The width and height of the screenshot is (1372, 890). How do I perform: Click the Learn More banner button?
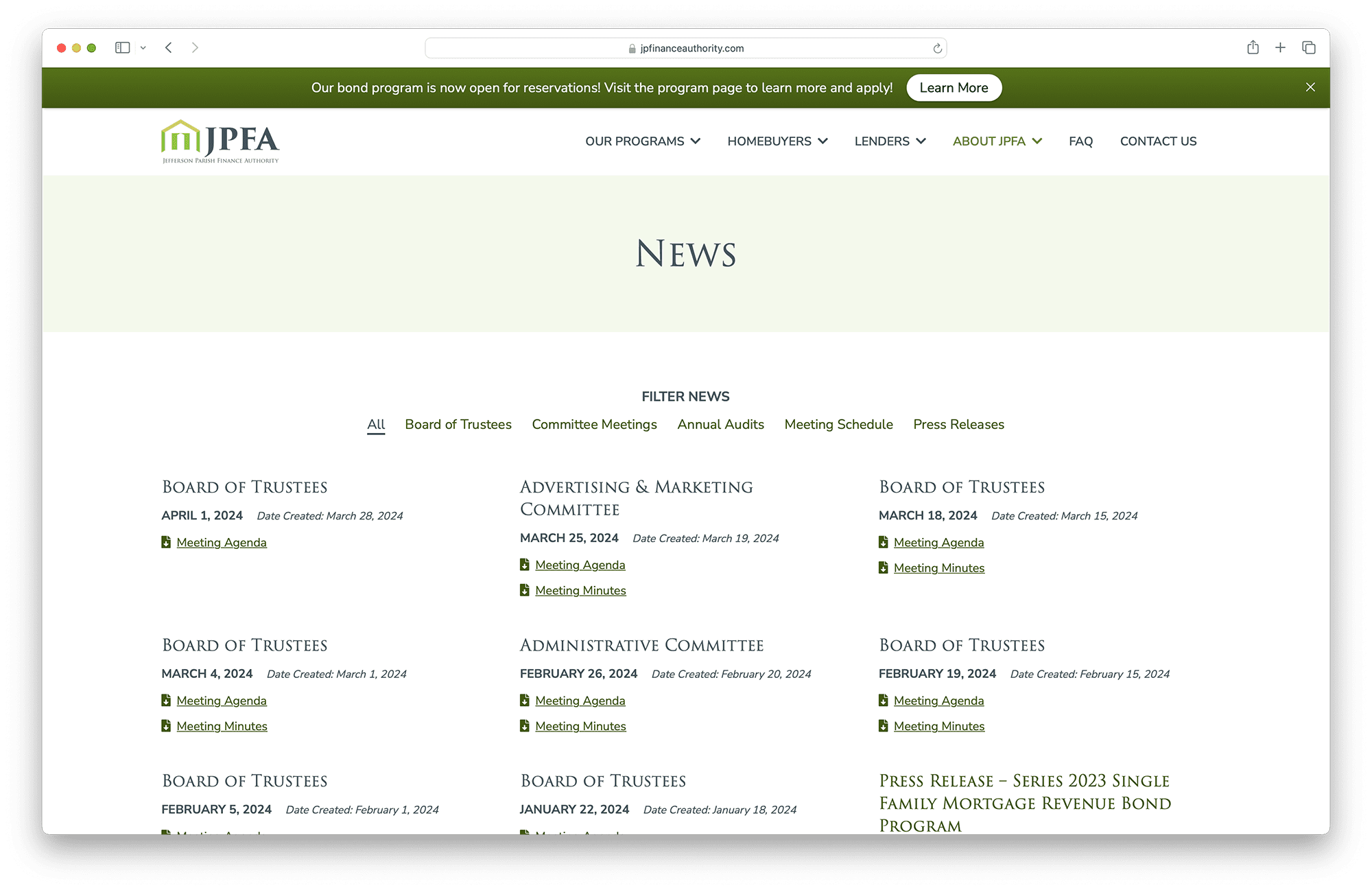954,88
